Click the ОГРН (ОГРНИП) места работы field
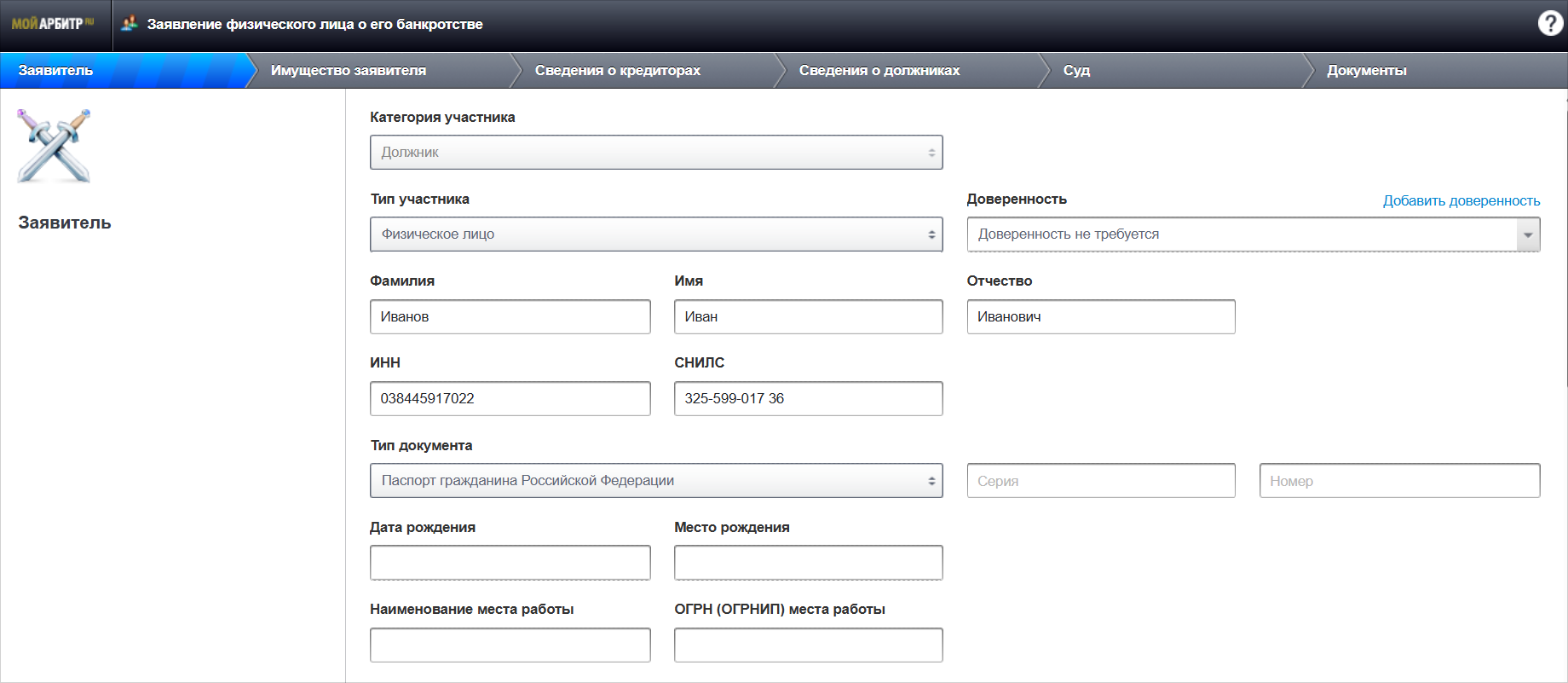1568x683 pixels. tap(807, 645)
